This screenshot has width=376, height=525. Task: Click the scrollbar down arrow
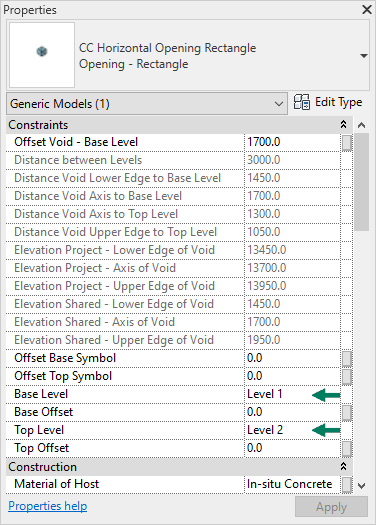[x=361, y=485]
